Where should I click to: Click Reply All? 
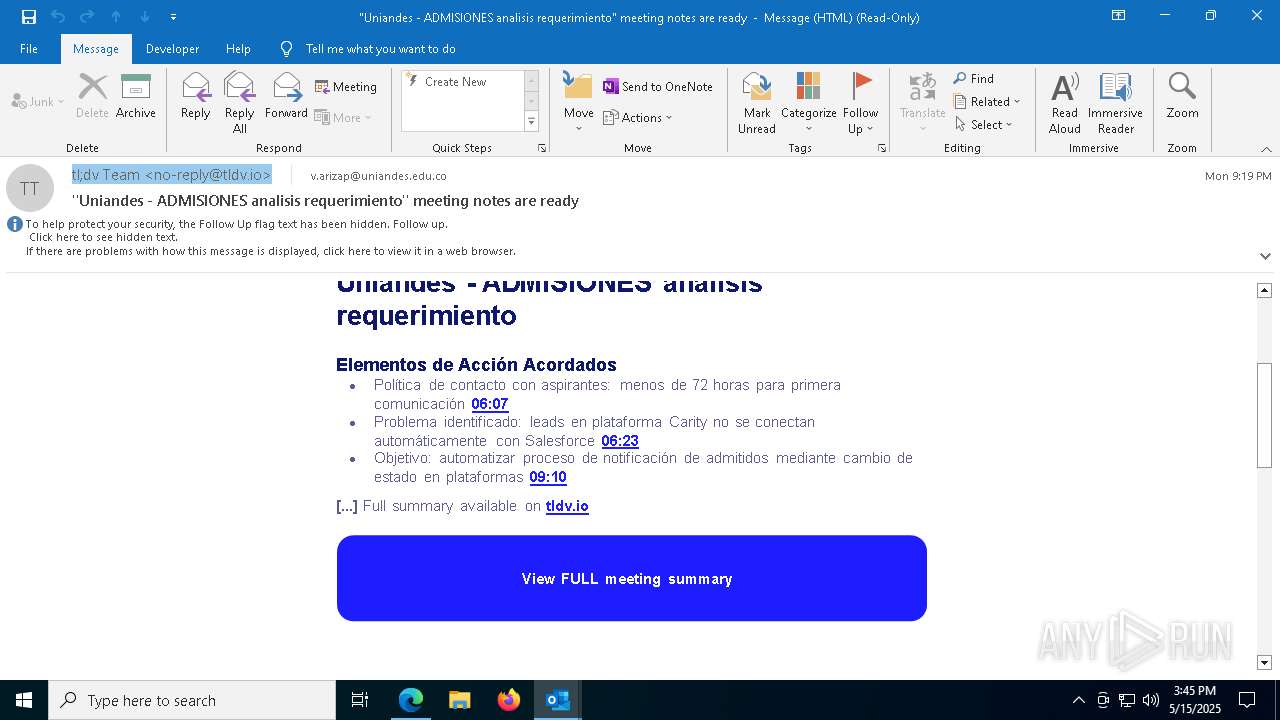coord(240,103)
